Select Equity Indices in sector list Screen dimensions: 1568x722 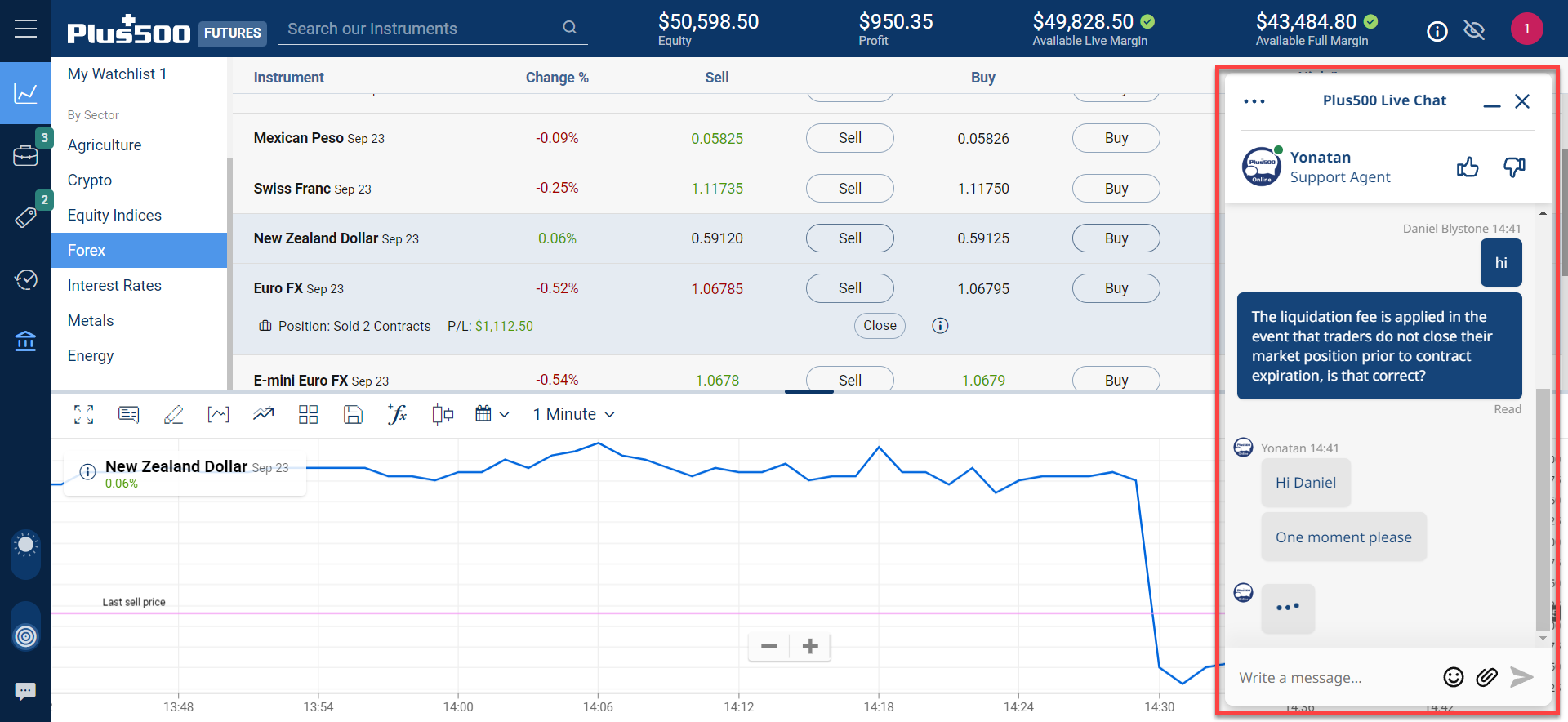tap(114, 216)
